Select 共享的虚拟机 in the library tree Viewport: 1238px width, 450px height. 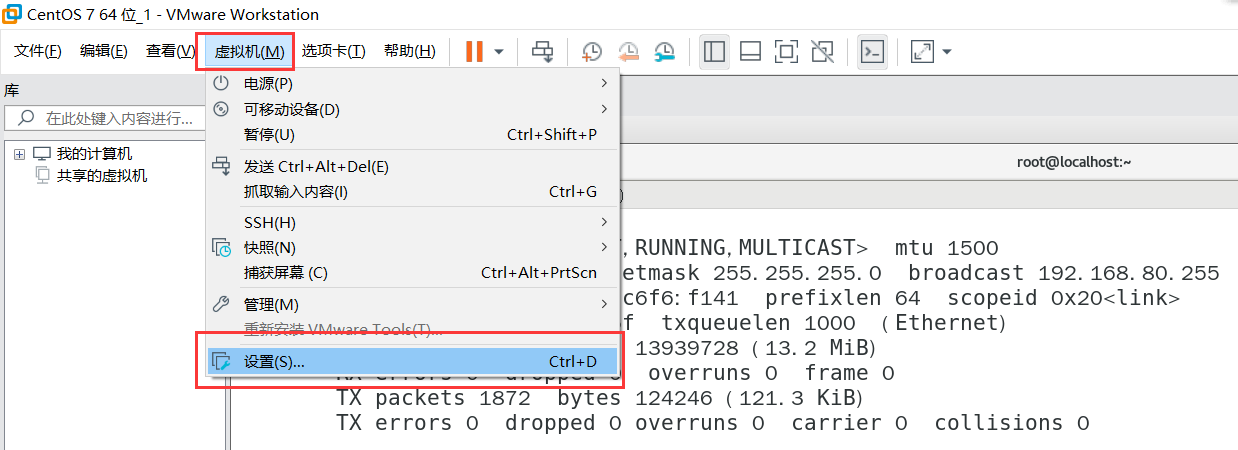click(x=102, y=176)
